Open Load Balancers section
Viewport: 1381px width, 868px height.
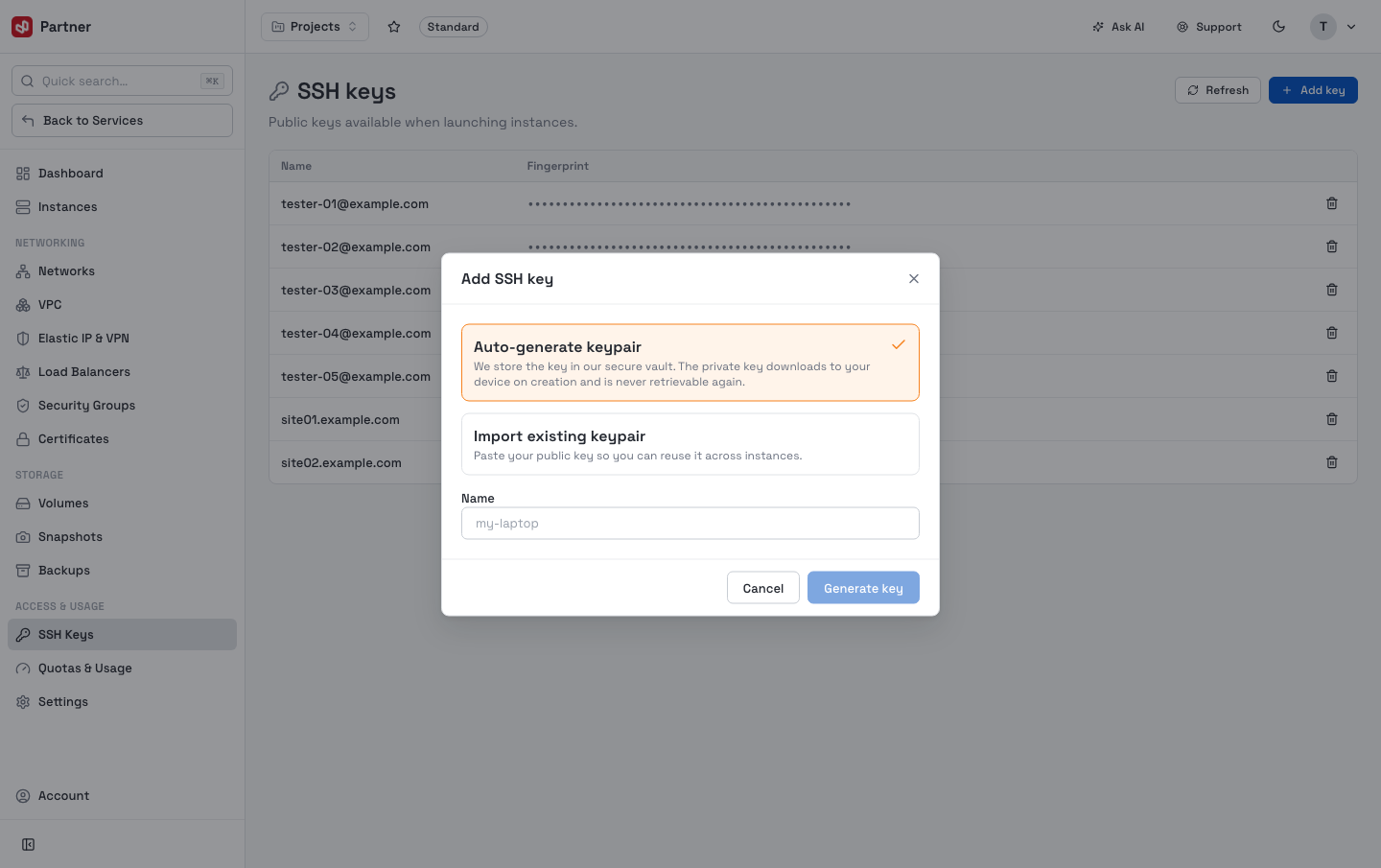122,372
